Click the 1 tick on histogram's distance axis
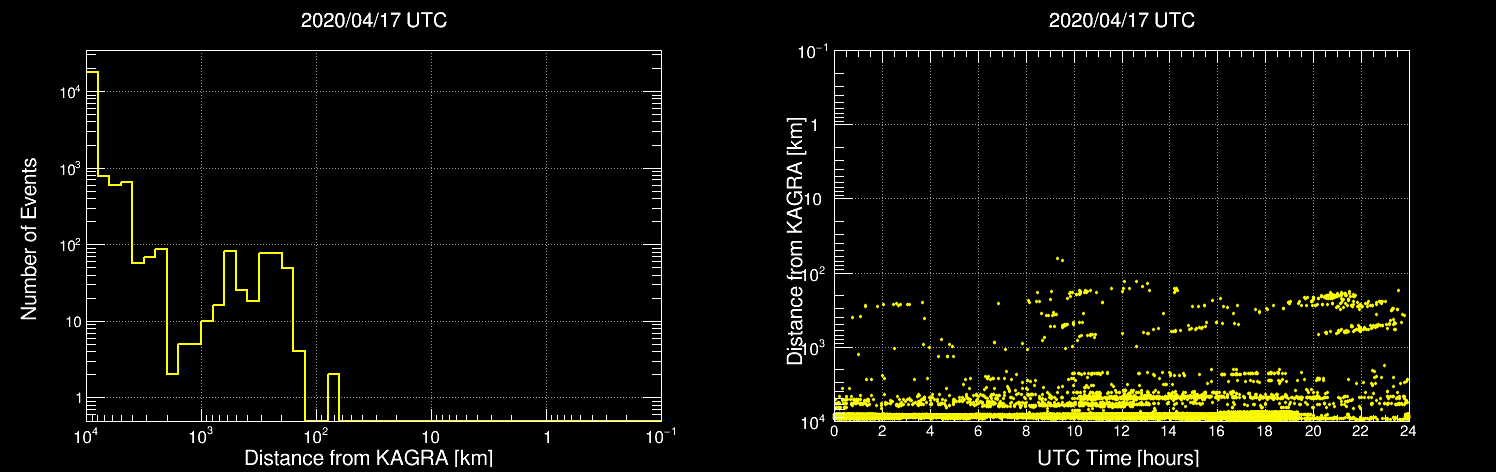Viewport: 1496px width, 472px height. coord(546,438)
